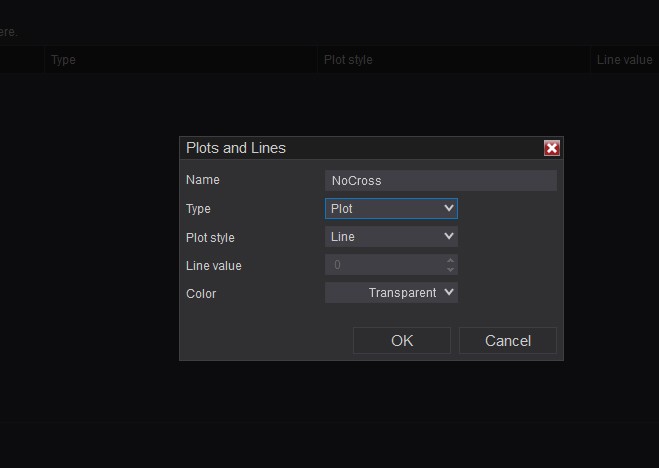Click the Plot style column header
Image resolution: width=659 pixels, height=468 pixels.
point(348,60)
